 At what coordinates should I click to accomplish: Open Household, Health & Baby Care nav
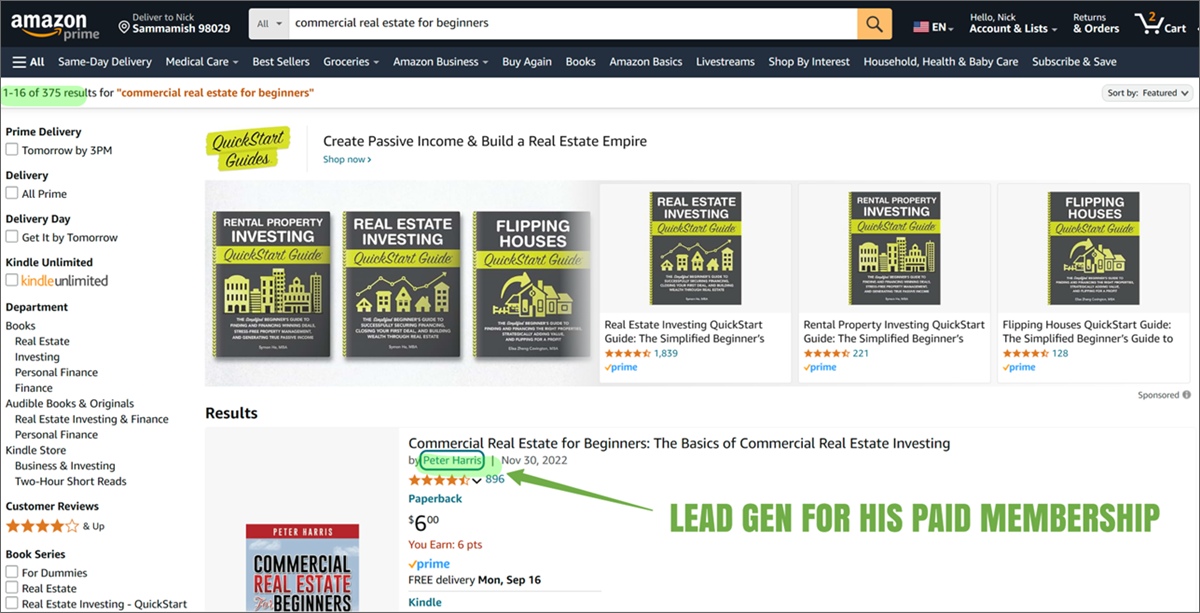pos(941,61)
